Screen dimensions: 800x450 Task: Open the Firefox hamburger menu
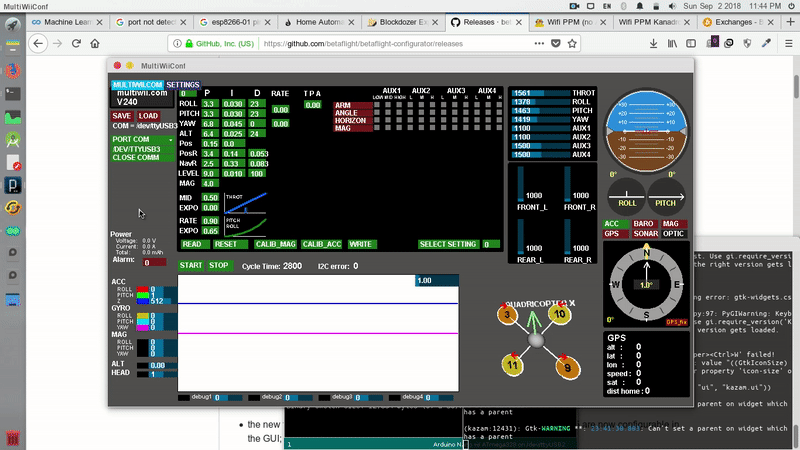(x=789, y=44)
